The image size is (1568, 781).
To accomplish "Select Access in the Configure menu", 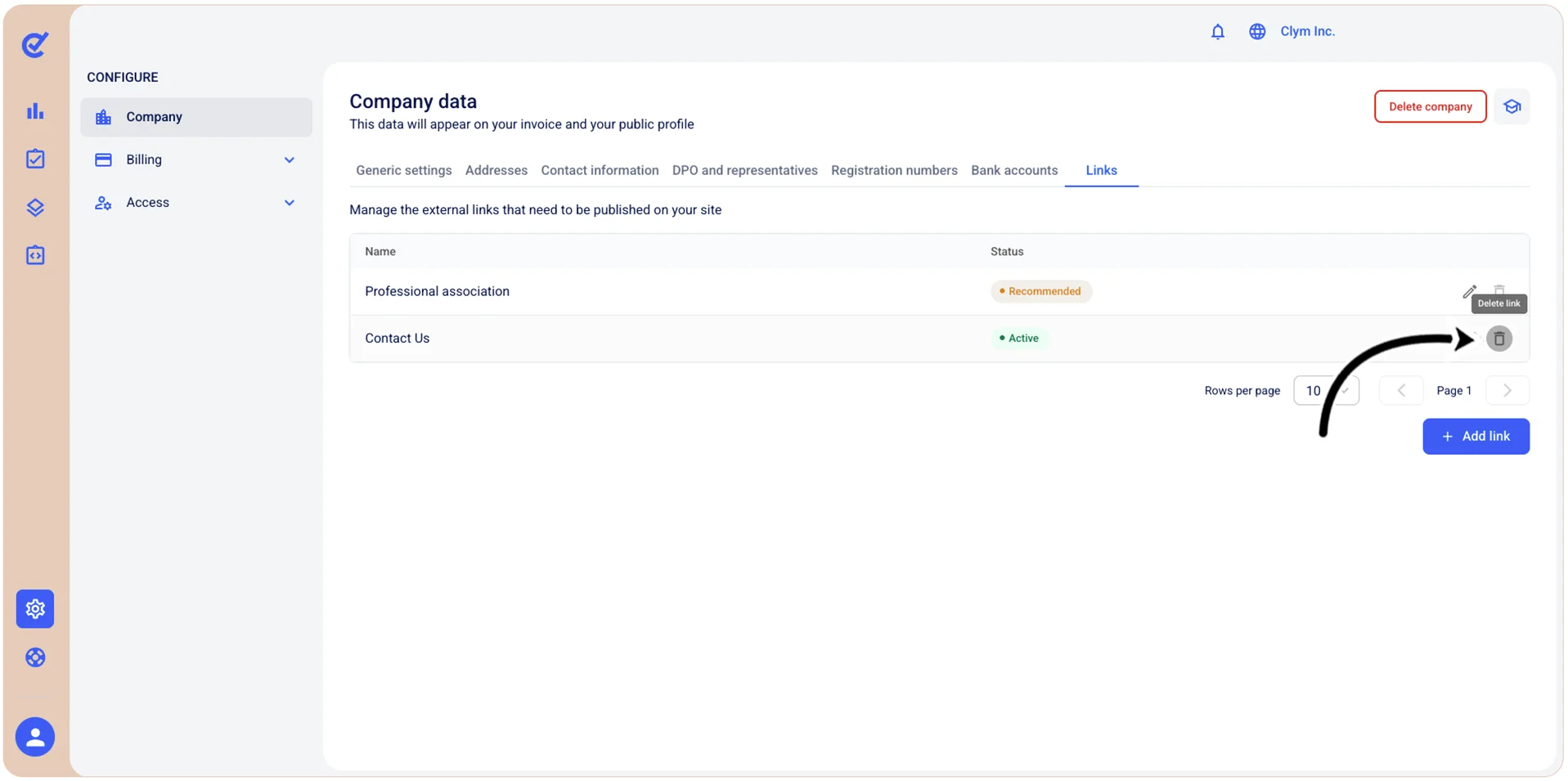I will (x=196, y=202).
